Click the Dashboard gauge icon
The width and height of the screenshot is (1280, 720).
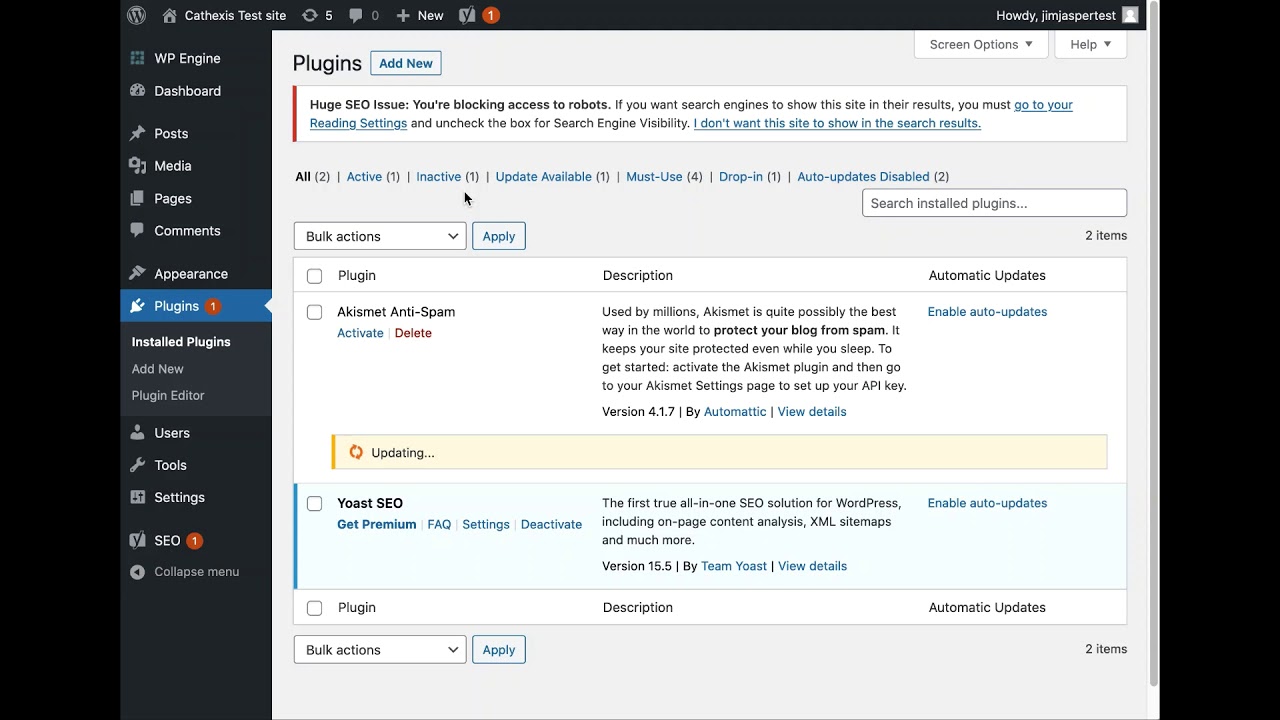[137, 91]
